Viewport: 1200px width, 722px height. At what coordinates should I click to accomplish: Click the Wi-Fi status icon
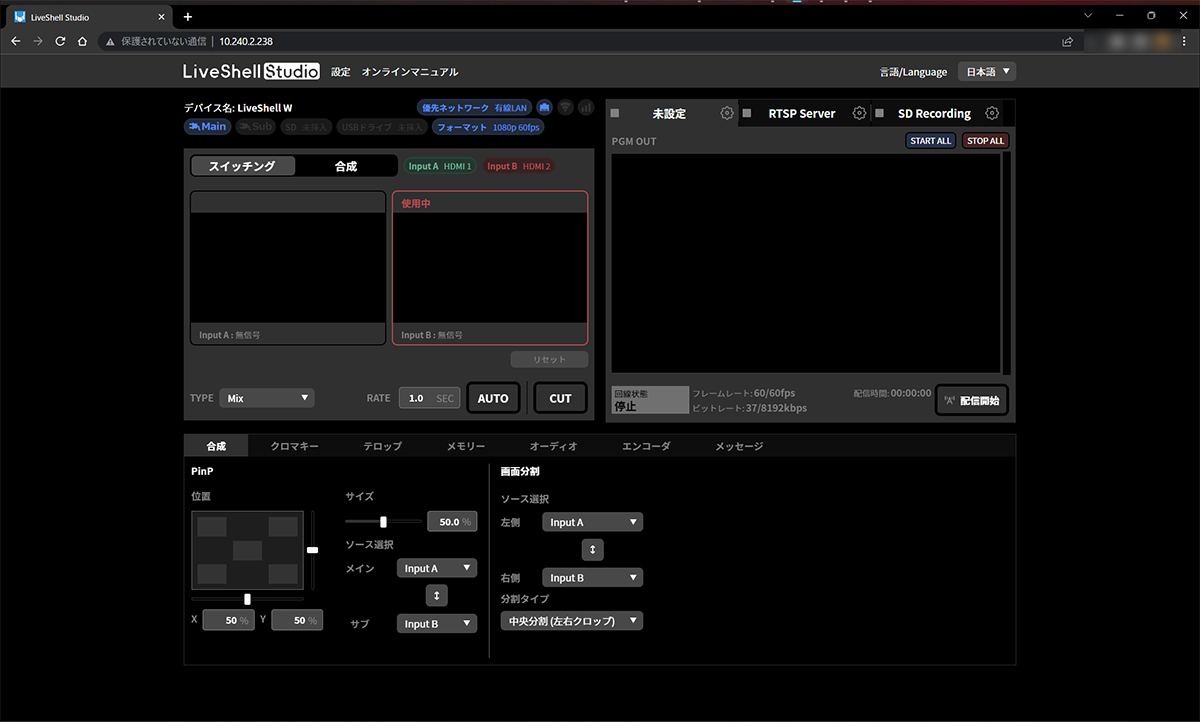pyautogui.click(x=565, y=107)
